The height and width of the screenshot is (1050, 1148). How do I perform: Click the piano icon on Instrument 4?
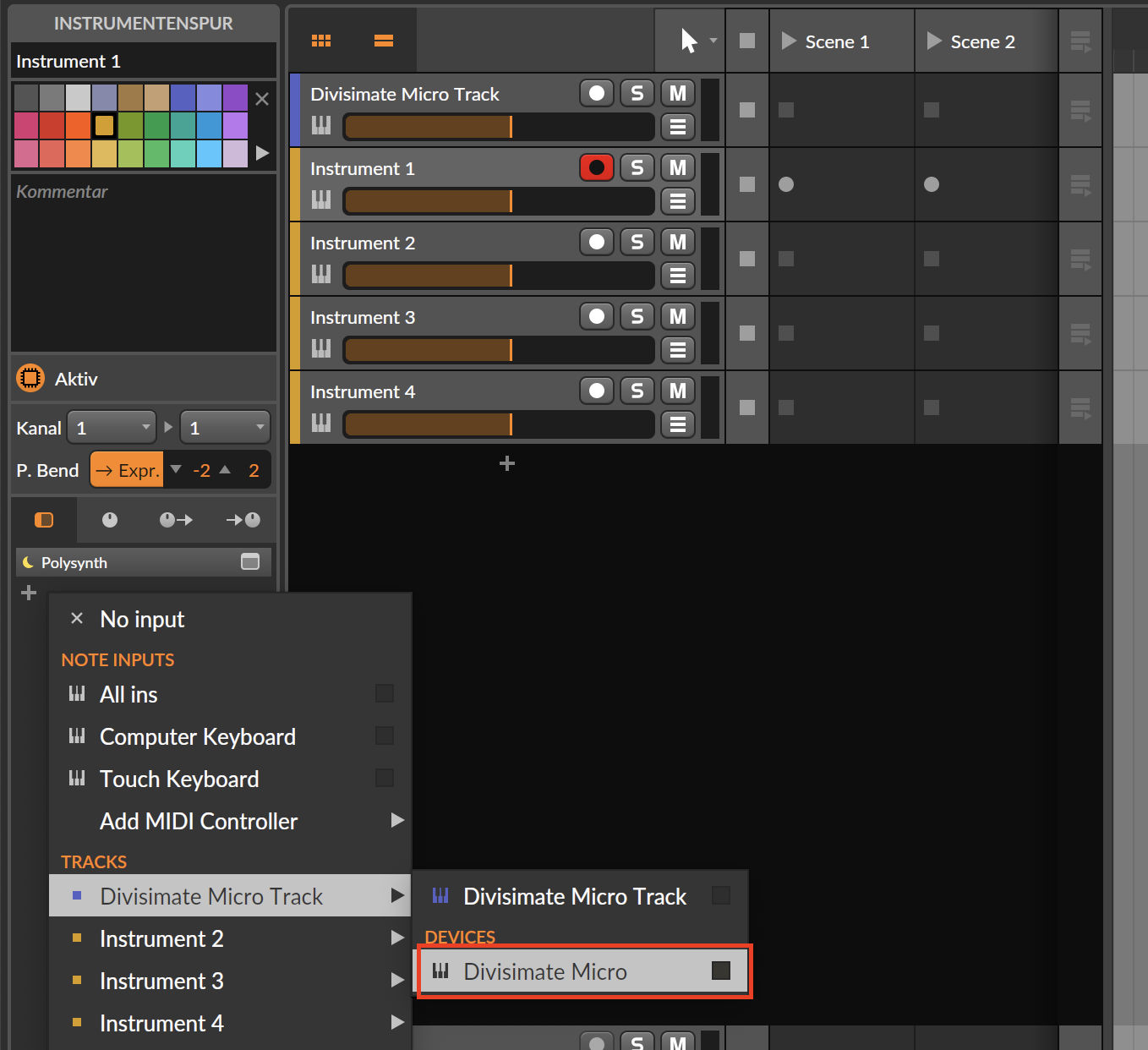(321, 423)
